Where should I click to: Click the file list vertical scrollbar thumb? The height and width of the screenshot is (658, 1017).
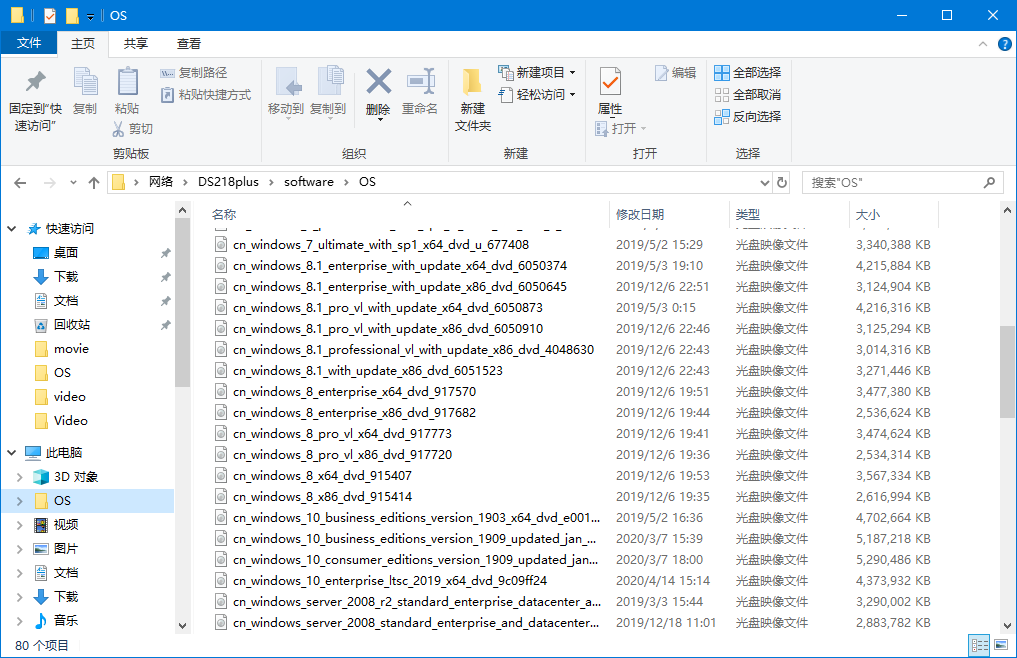(1007, 372)
